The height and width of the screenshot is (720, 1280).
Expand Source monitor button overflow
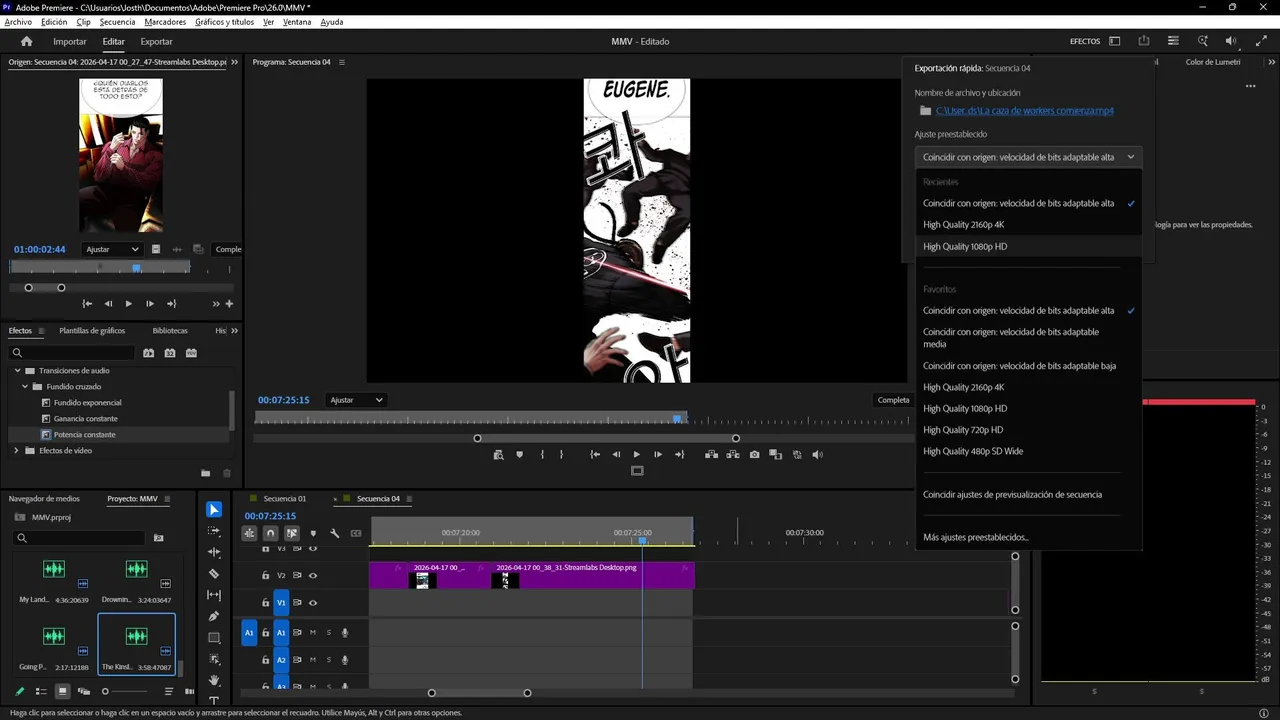pos(216,304)
